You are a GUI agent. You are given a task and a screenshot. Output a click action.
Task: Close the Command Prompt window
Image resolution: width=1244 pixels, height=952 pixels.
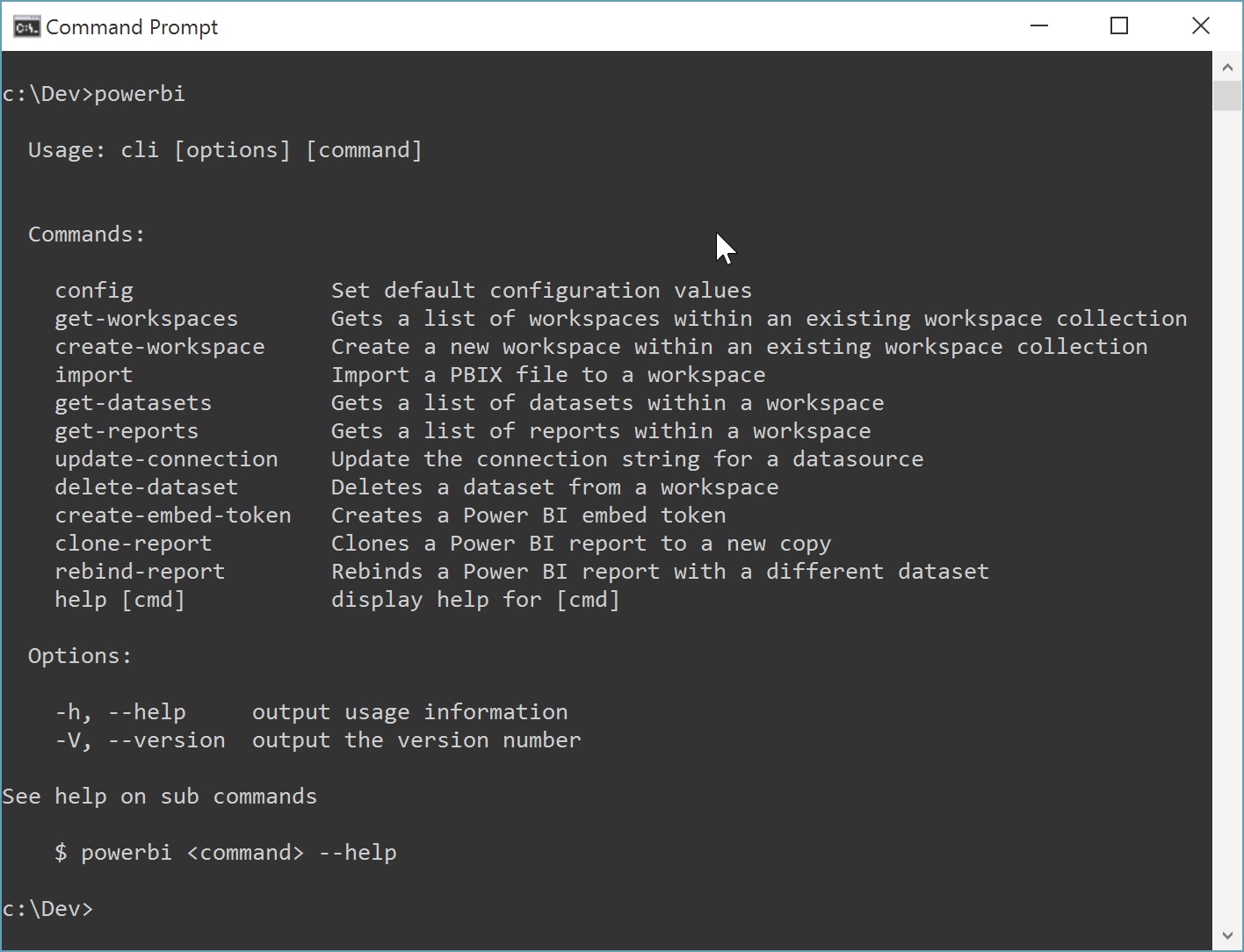pos(1200,26)
